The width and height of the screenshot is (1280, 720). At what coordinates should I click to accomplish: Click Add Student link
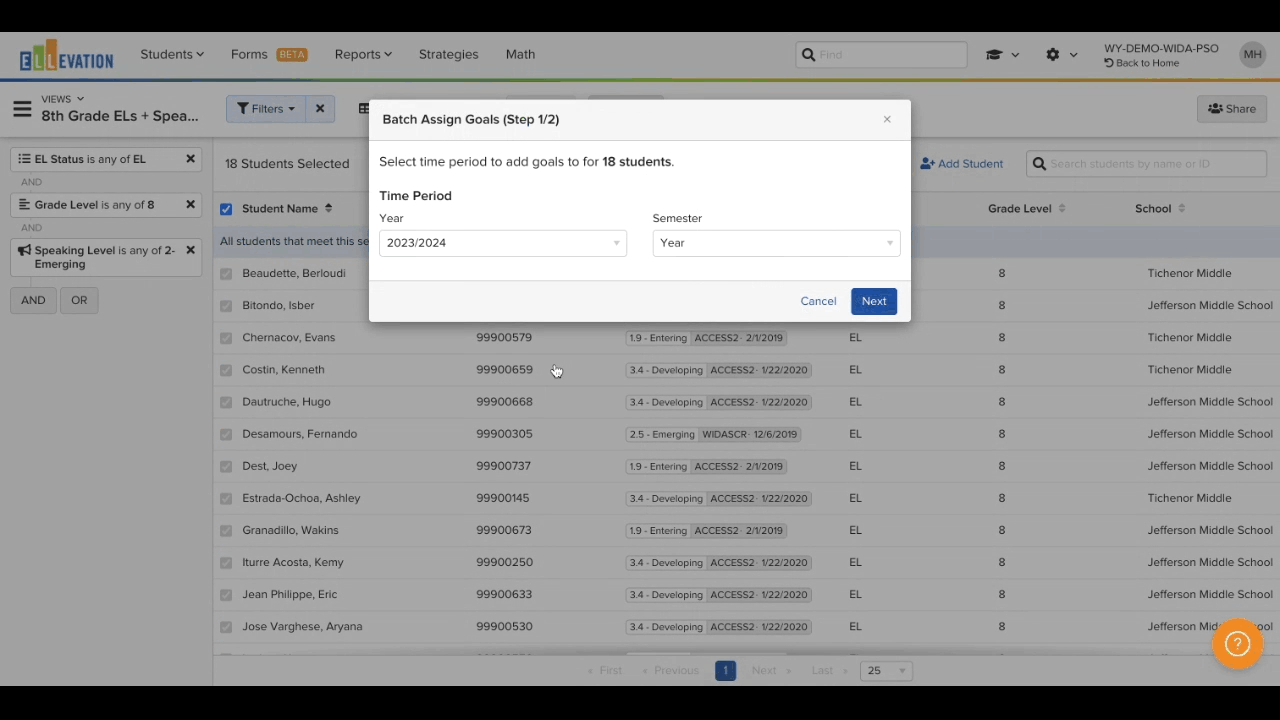tap(961, 164)
